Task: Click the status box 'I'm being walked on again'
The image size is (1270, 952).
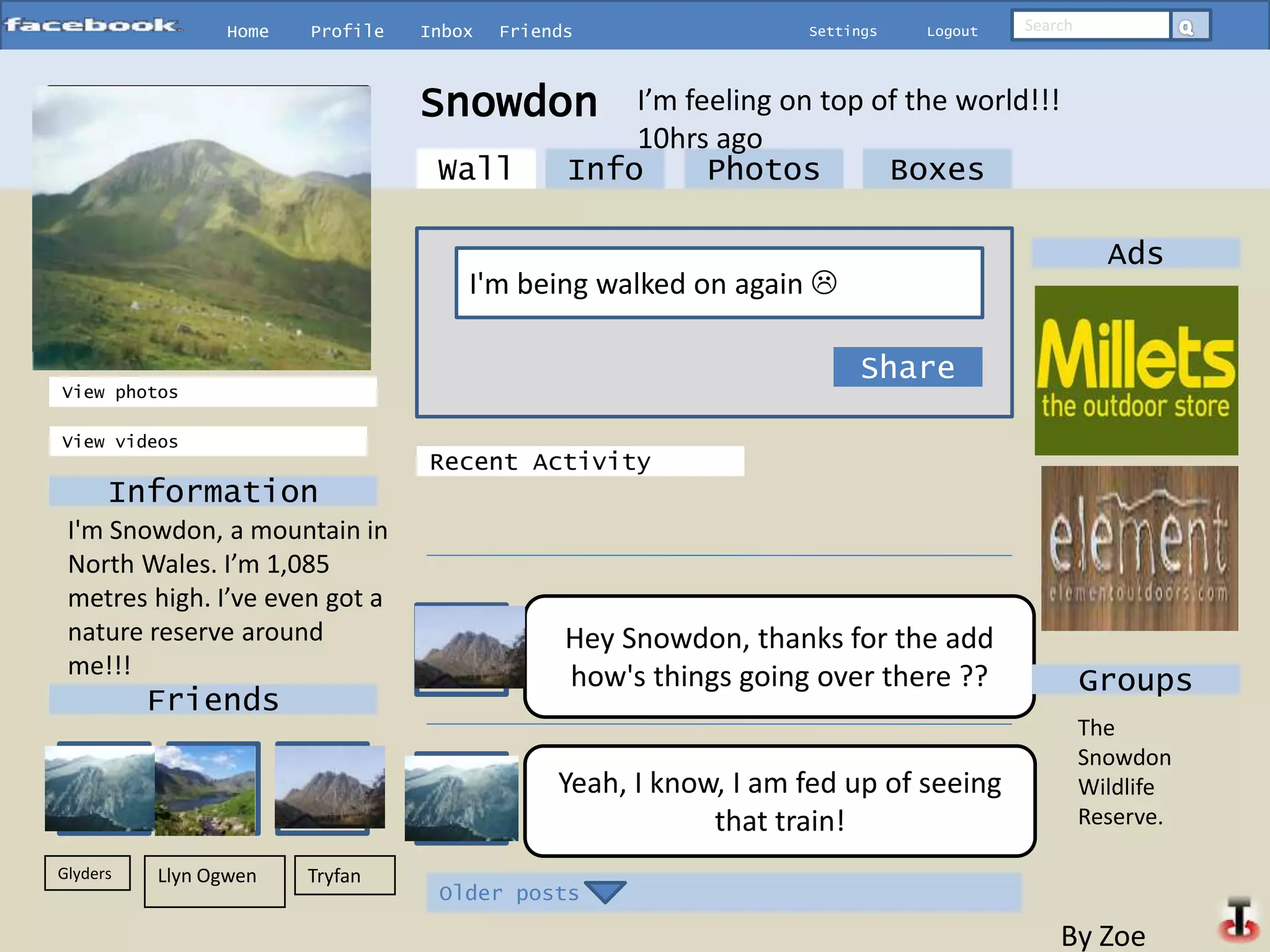Action: (719, 283)
